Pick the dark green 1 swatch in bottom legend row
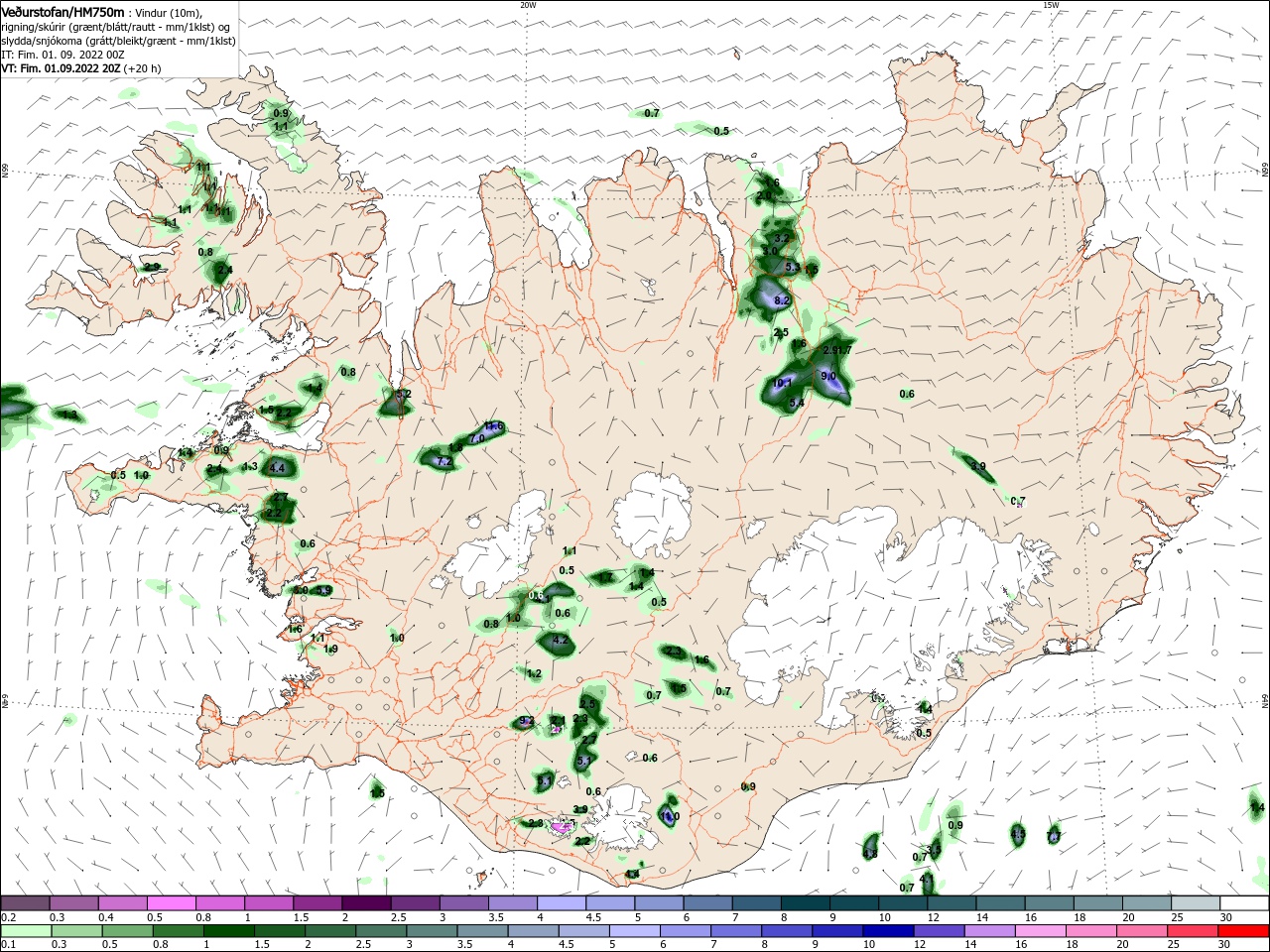The height and width of the screenshot is (952, 1270). [x=228, y=931]
